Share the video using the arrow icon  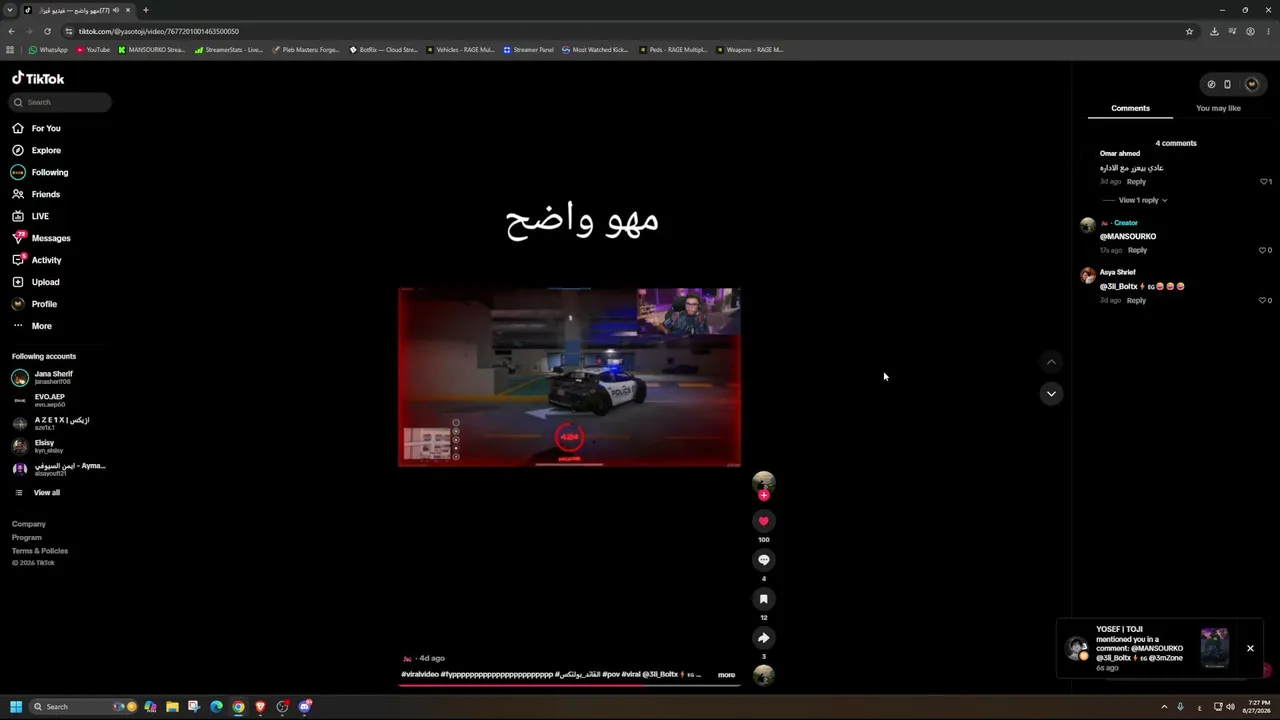pyautogui.click(x=763, y=638)
